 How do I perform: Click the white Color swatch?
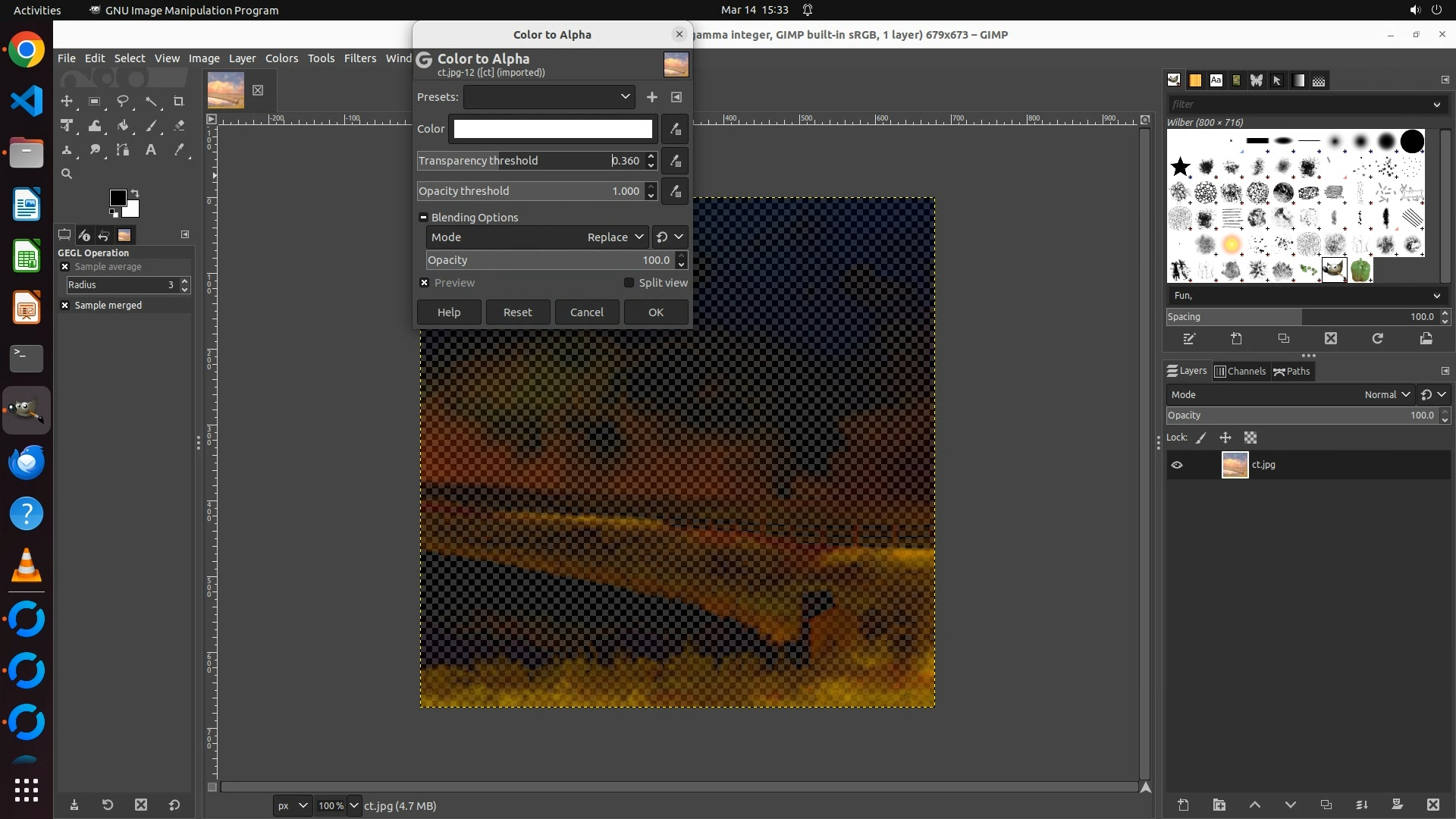(553, 129)
